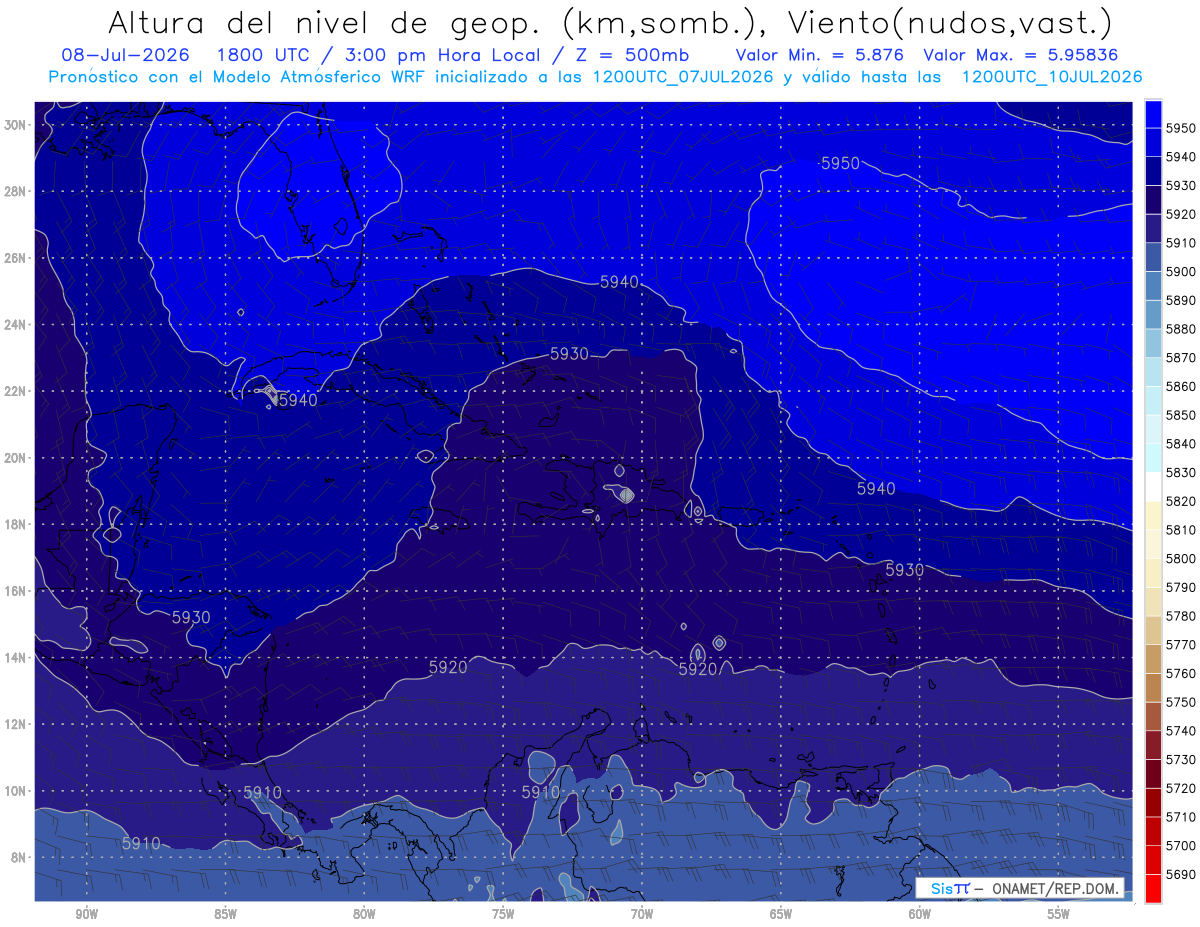Click the color scale label 5800
The height and width of the screenshot is (927, 1200).
pos(1181,558)
